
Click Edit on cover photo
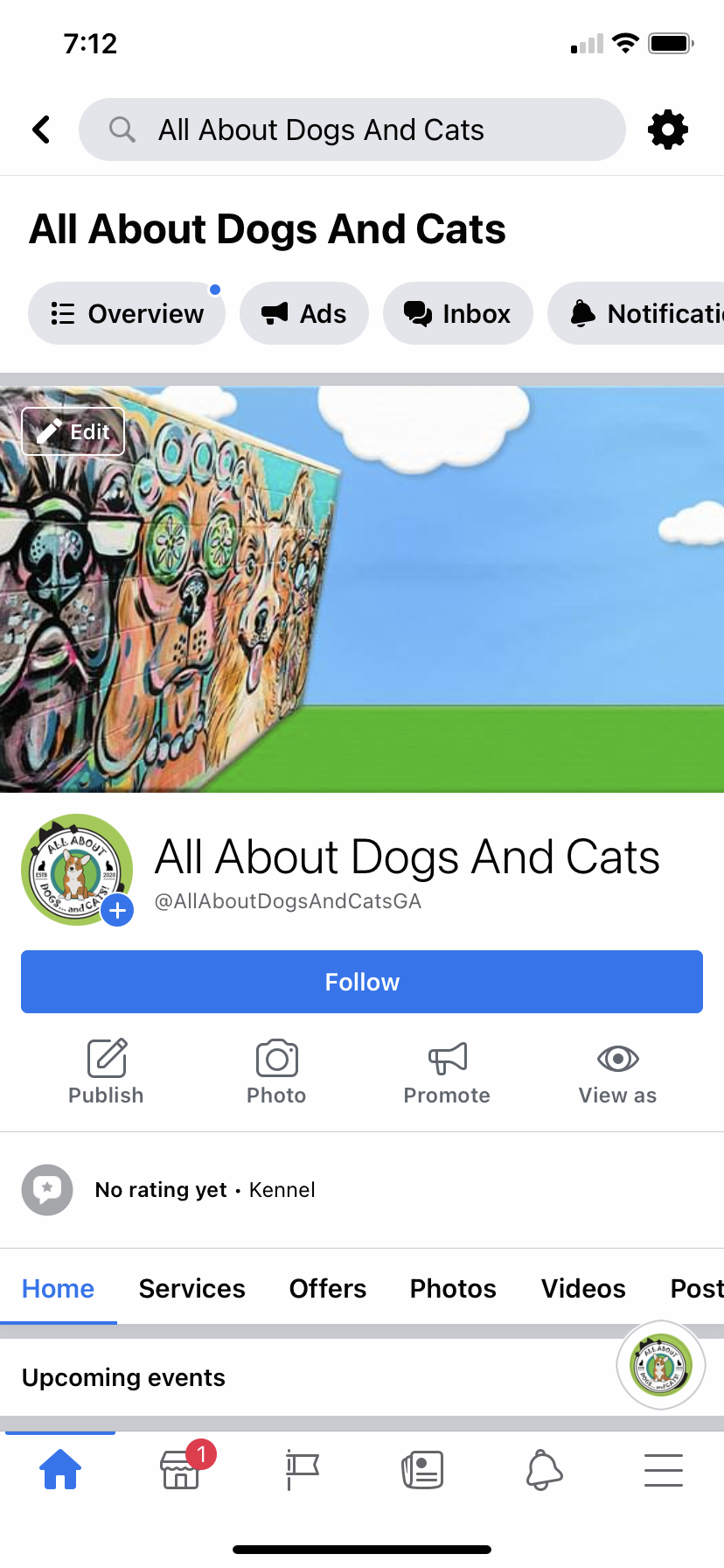click(73, 431)
